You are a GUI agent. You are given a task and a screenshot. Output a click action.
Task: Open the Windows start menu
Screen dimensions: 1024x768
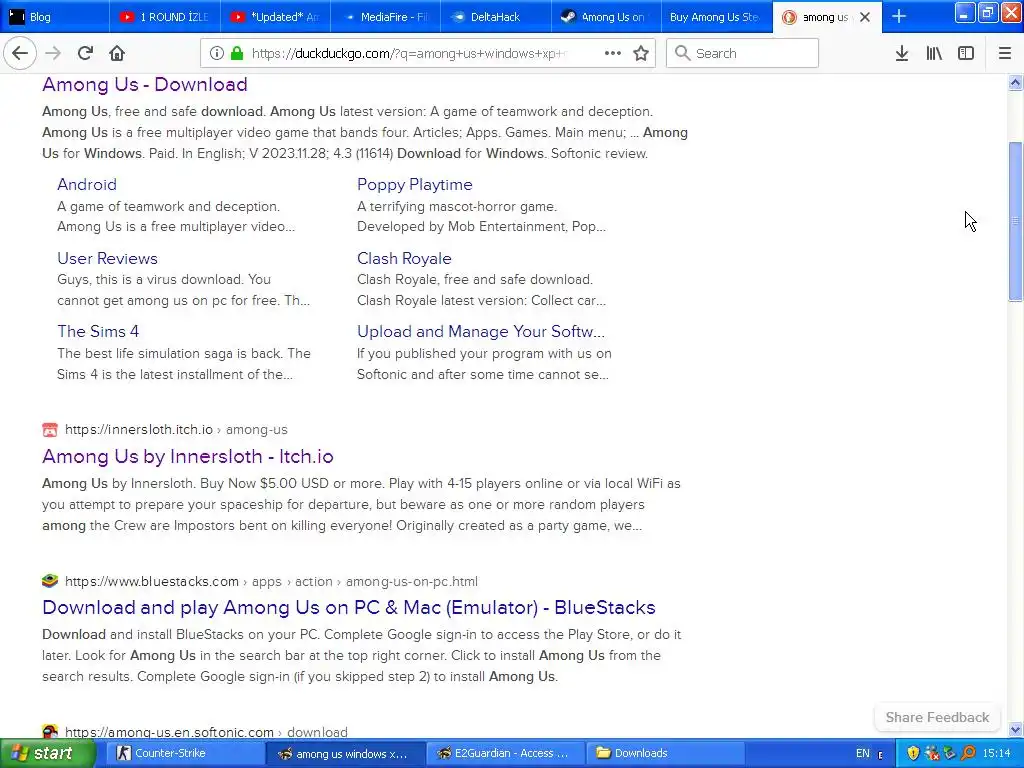pos(48,753)
